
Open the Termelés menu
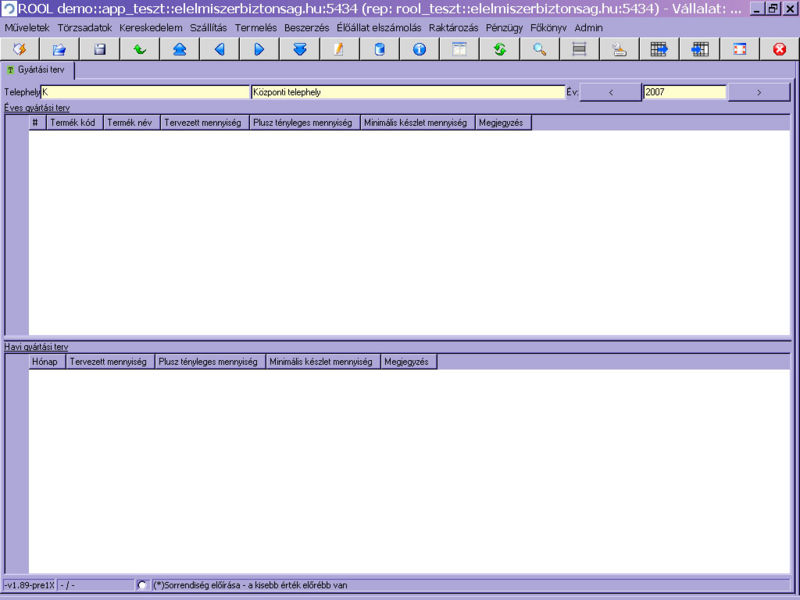pyautogui.click(x=255, y=28)
